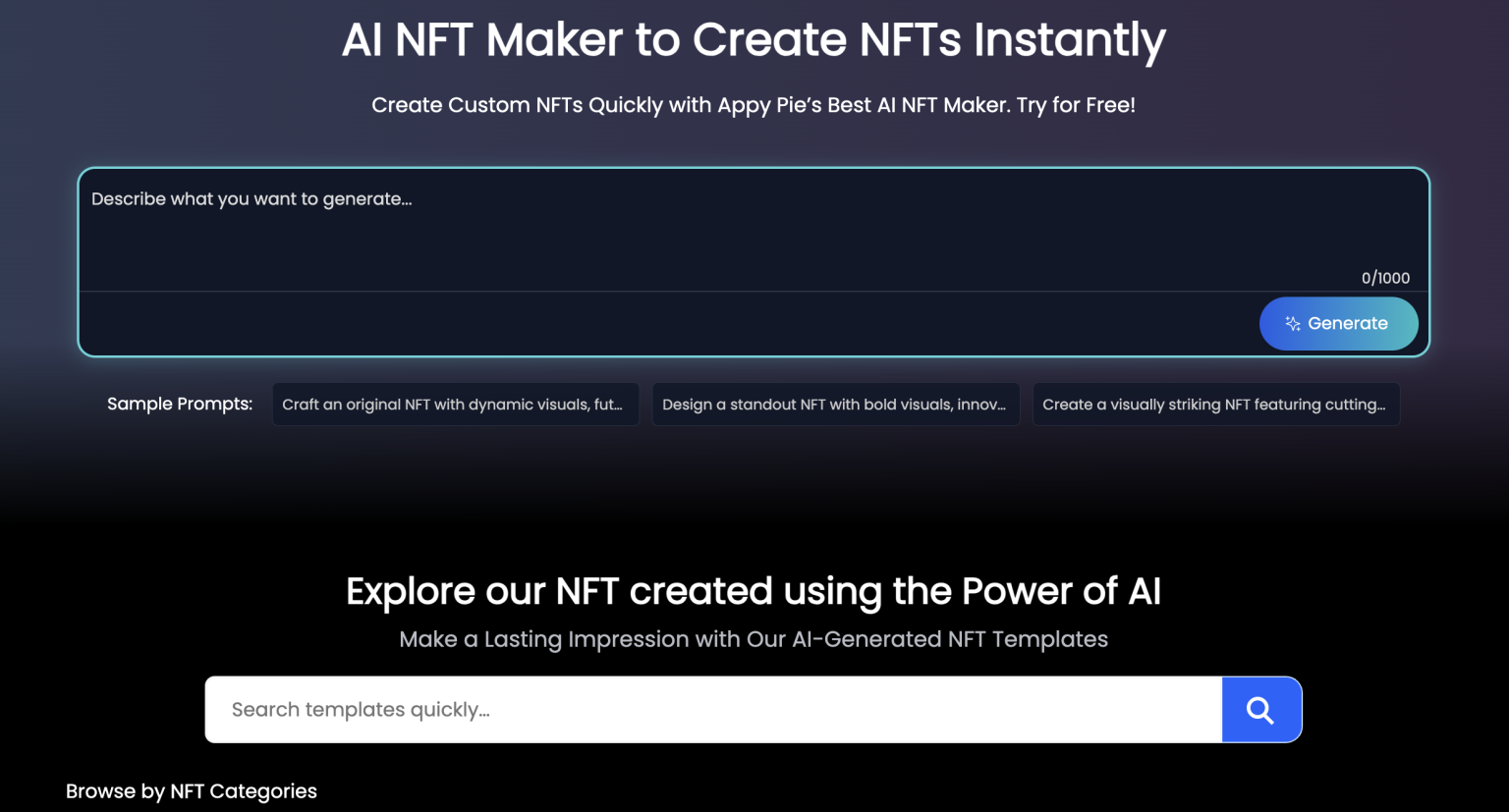This screenshot has width=1509, height=812.
Task: Click the 0/1000 character counter
Action: pyautogui.click(x=1385, y=278)
